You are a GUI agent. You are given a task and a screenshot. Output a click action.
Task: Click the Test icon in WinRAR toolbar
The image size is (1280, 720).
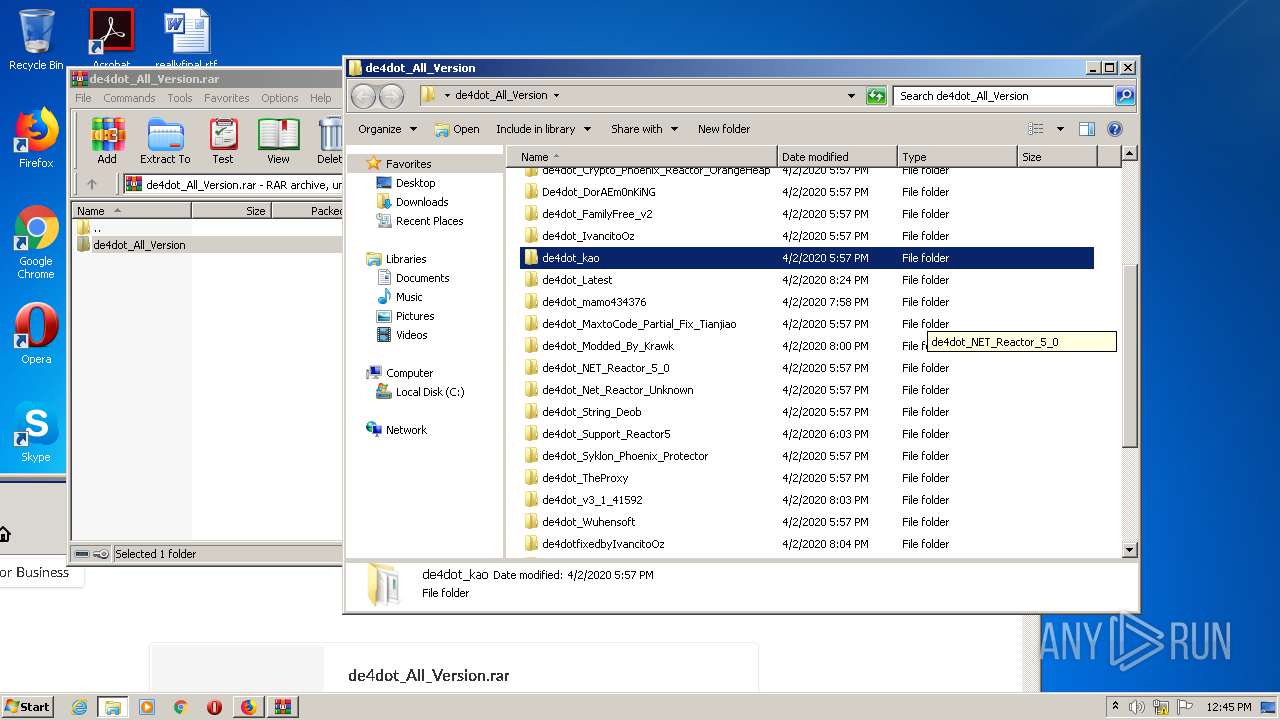pos(223,140)
